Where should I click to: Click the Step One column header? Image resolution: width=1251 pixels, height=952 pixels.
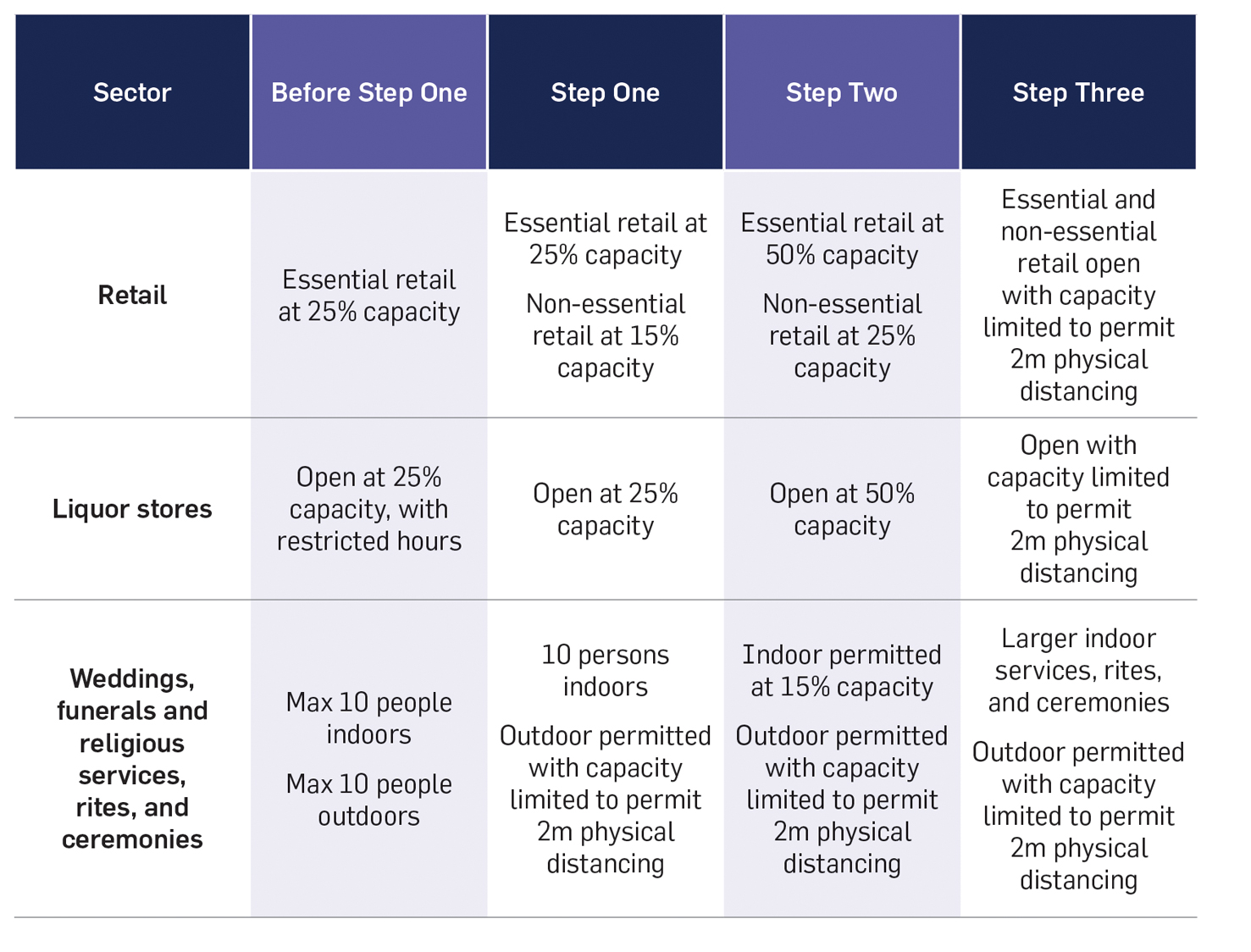(605, 92)
